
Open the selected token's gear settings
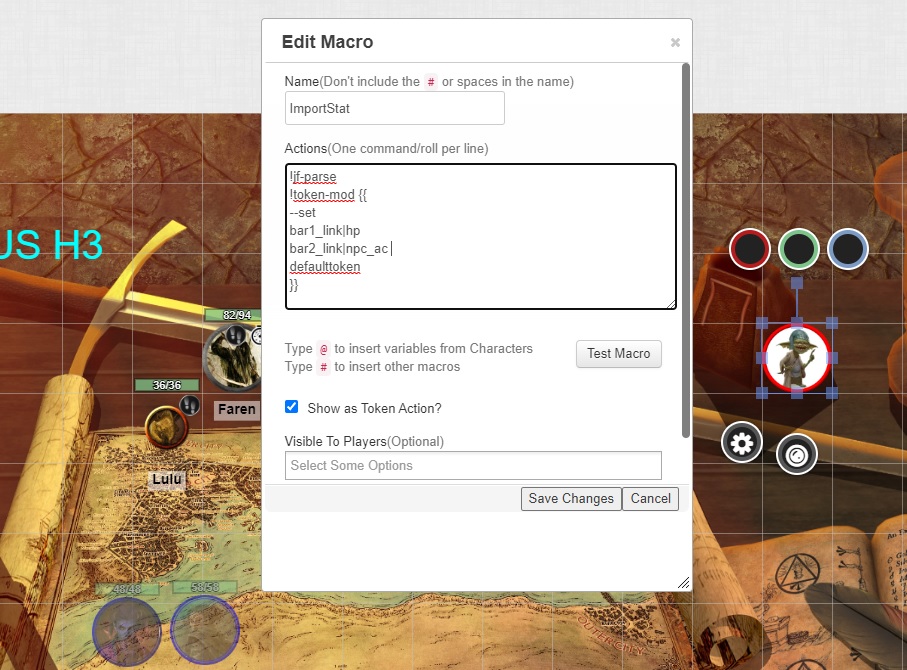pyautogui.click(x=742, y=443)
